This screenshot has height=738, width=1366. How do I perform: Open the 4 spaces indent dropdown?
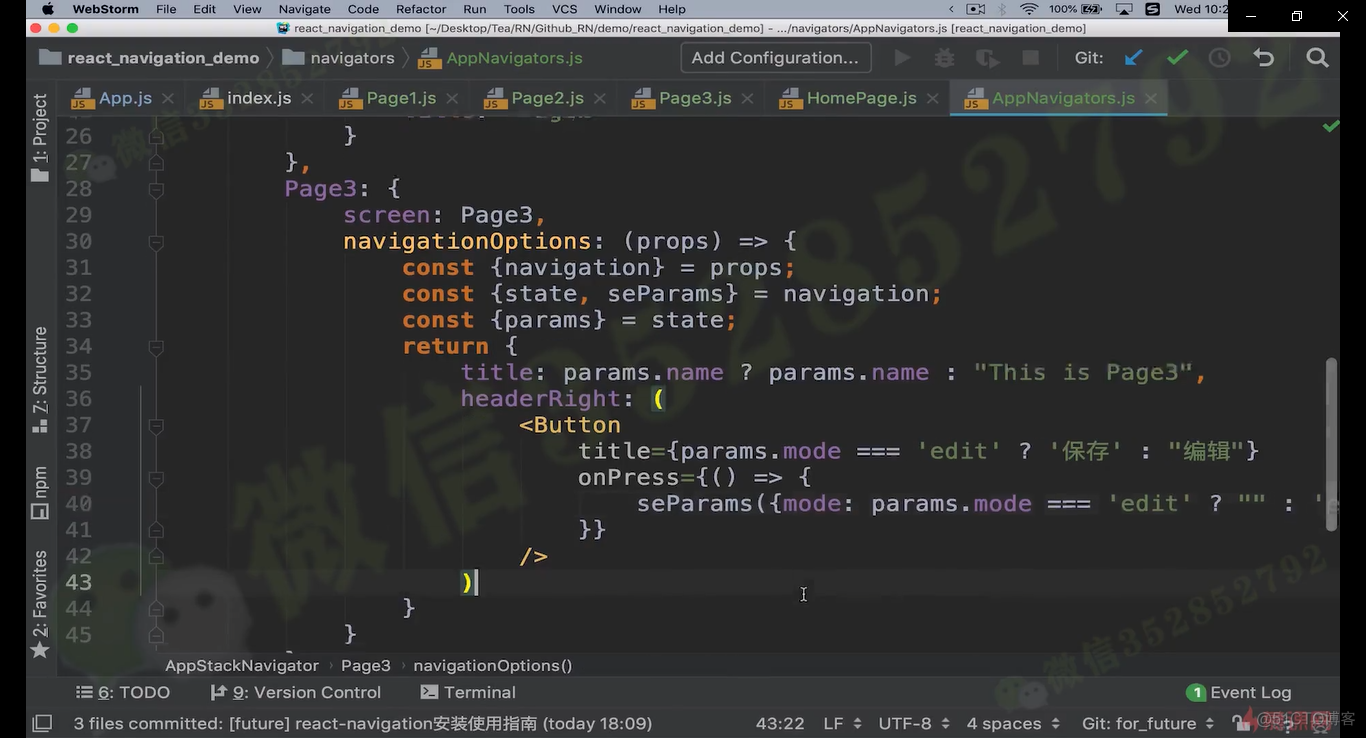pos(1013,723)
